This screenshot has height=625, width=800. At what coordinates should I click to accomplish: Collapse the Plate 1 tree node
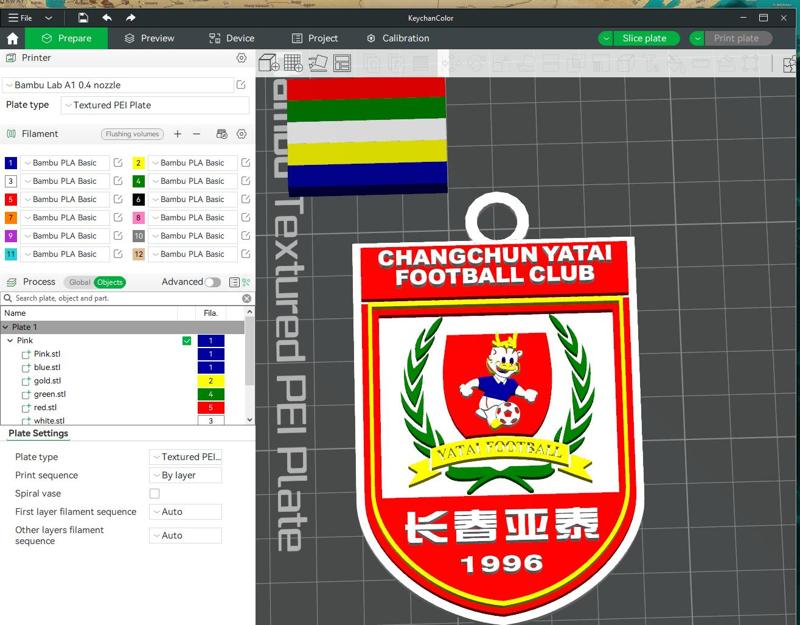coord(6,327)
